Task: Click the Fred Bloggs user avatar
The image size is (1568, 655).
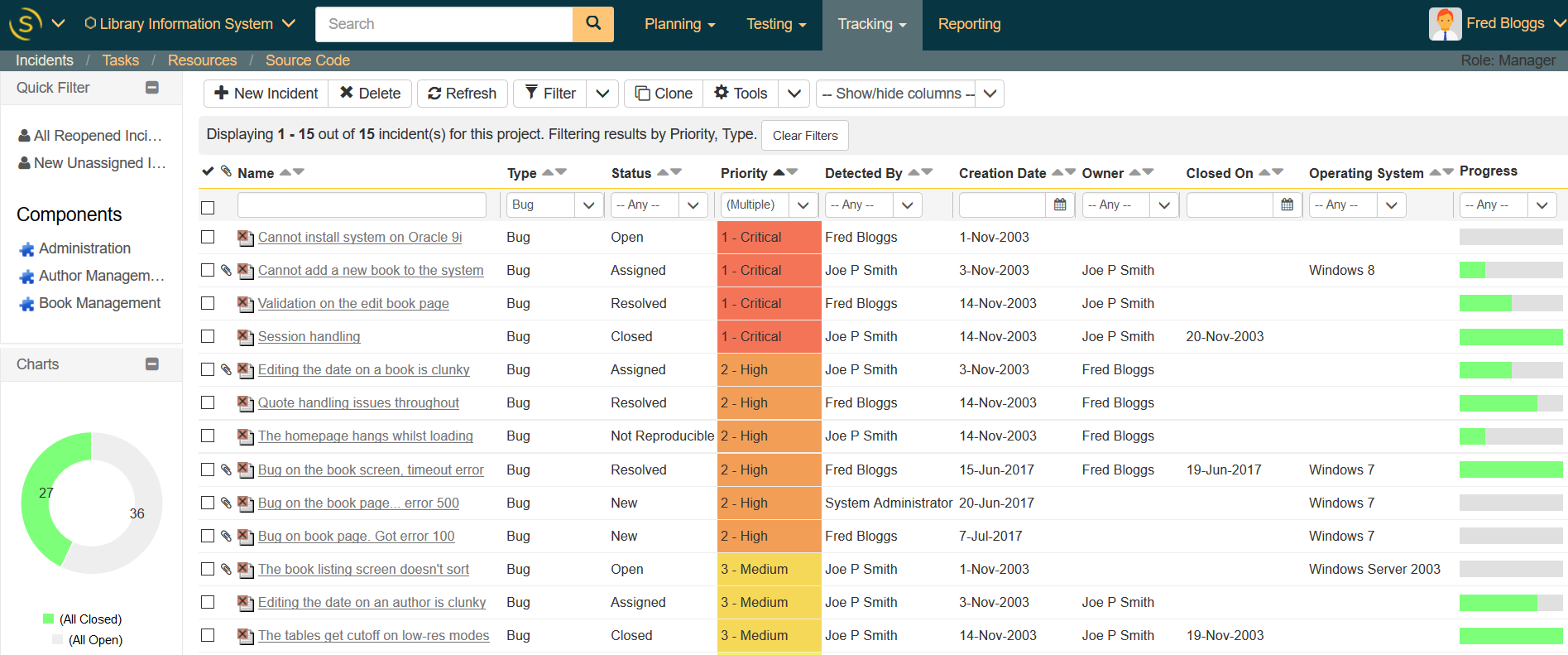Action: pyautogui.click(x=1445, y=24)
